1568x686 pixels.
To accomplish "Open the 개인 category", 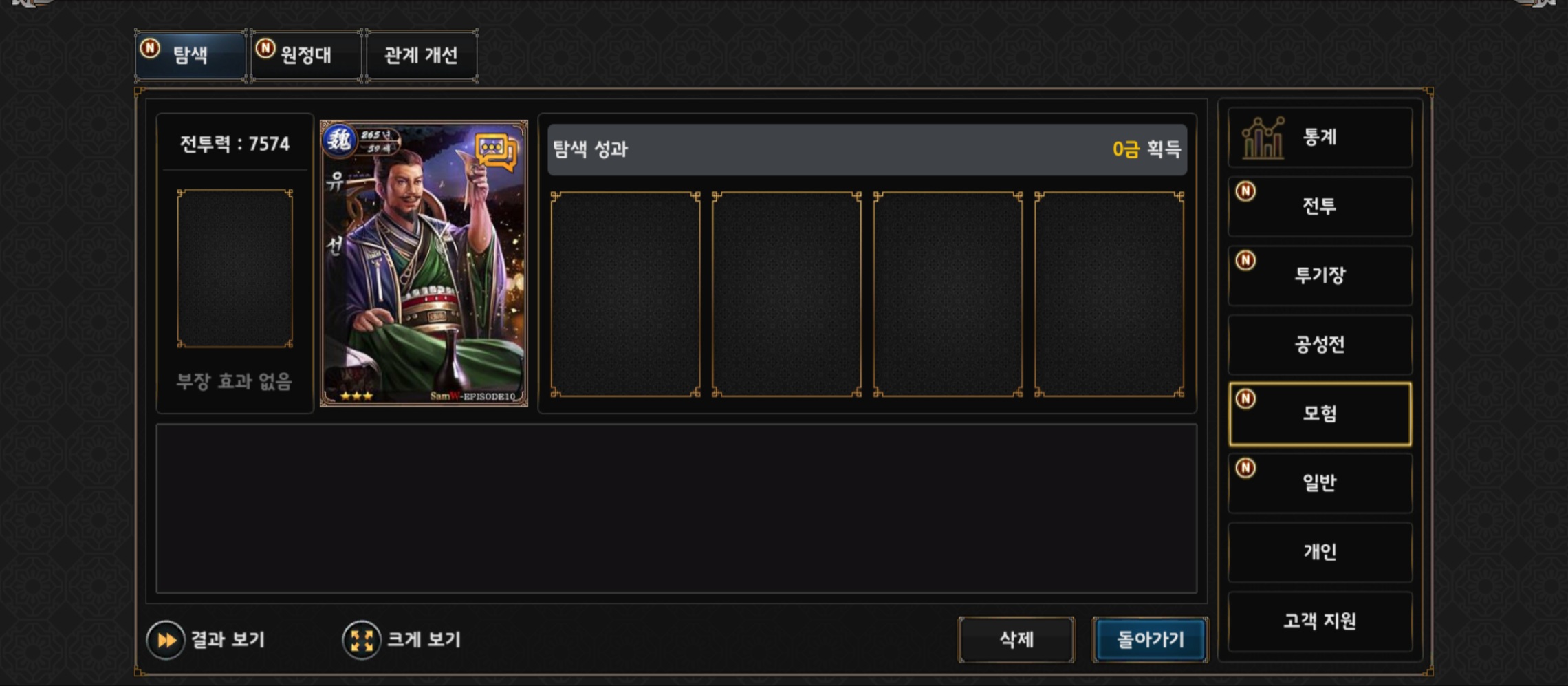I will (1320, 552).
